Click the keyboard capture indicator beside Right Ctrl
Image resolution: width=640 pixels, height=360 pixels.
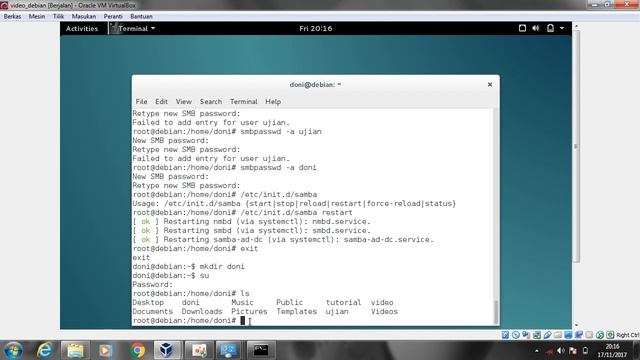(x=610, y=335)
